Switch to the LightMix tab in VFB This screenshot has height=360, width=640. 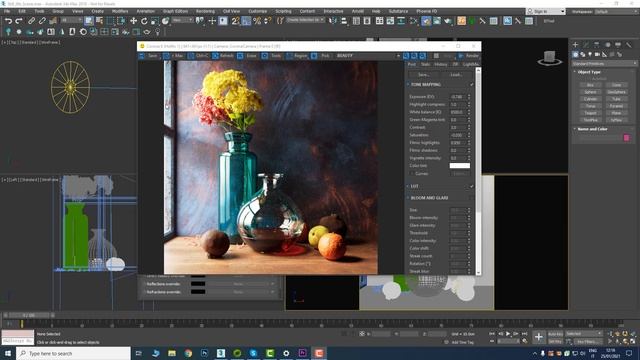coord(470,64)
